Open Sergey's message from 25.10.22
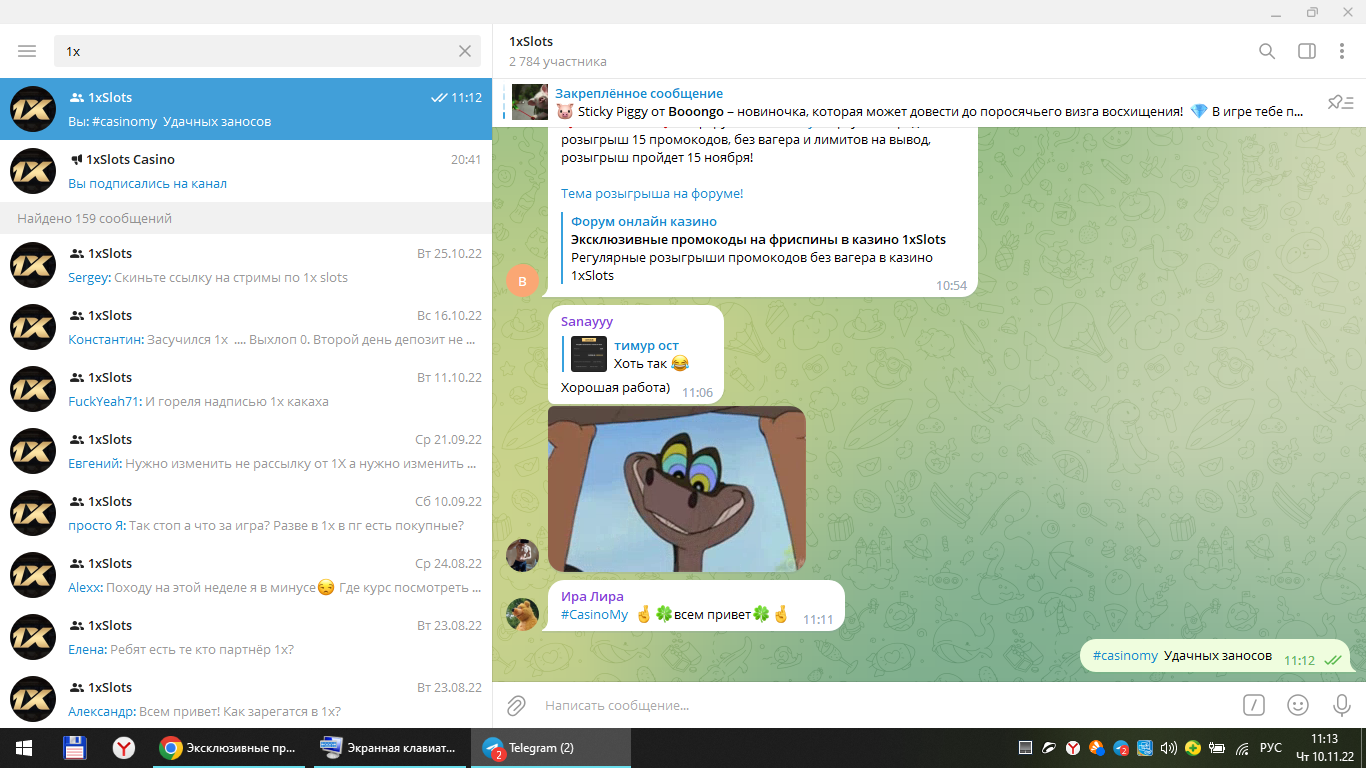The width and height of the screenshot is (1366, 768). [246, 265]
